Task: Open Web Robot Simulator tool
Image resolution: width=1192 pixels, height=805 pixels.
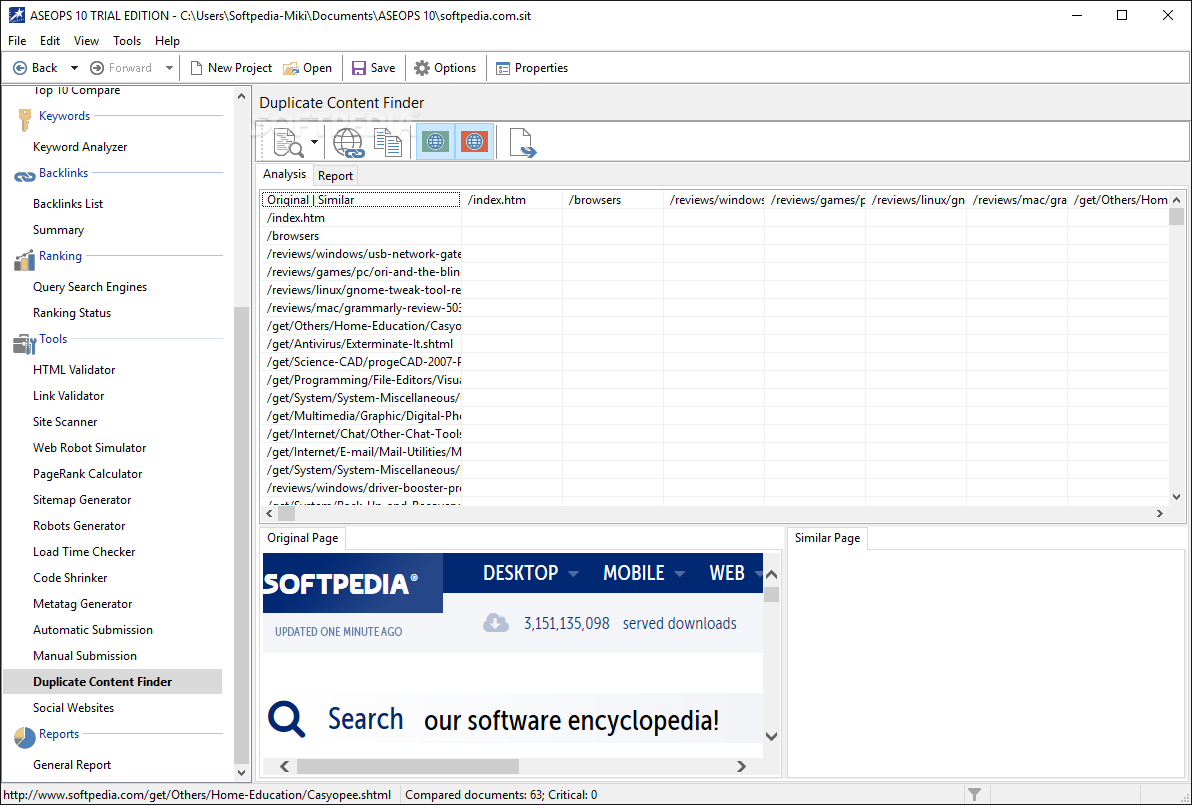Action: tap(89, 448)
